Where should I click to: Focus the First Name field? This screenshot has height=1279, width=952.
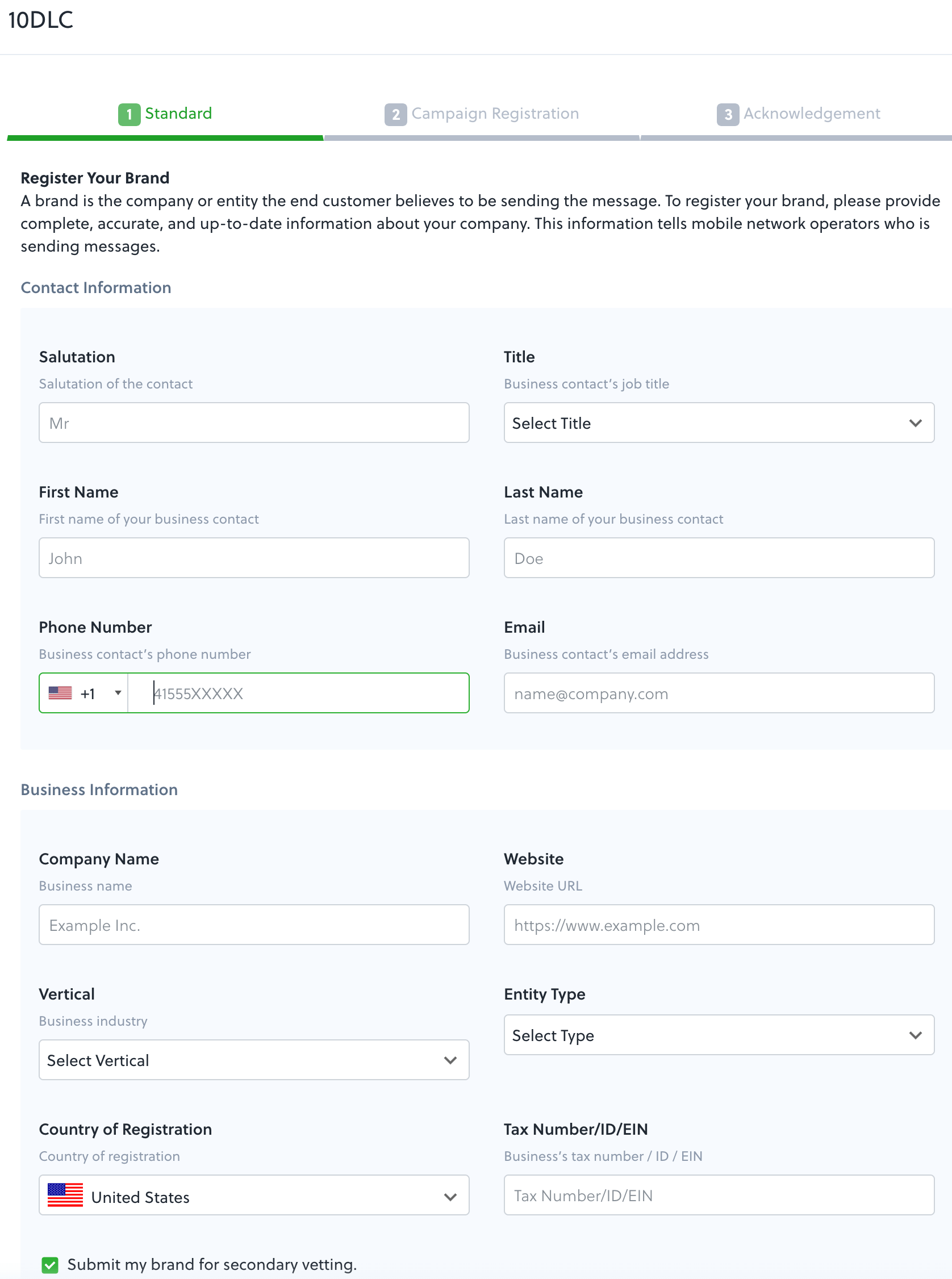point(253,558)
